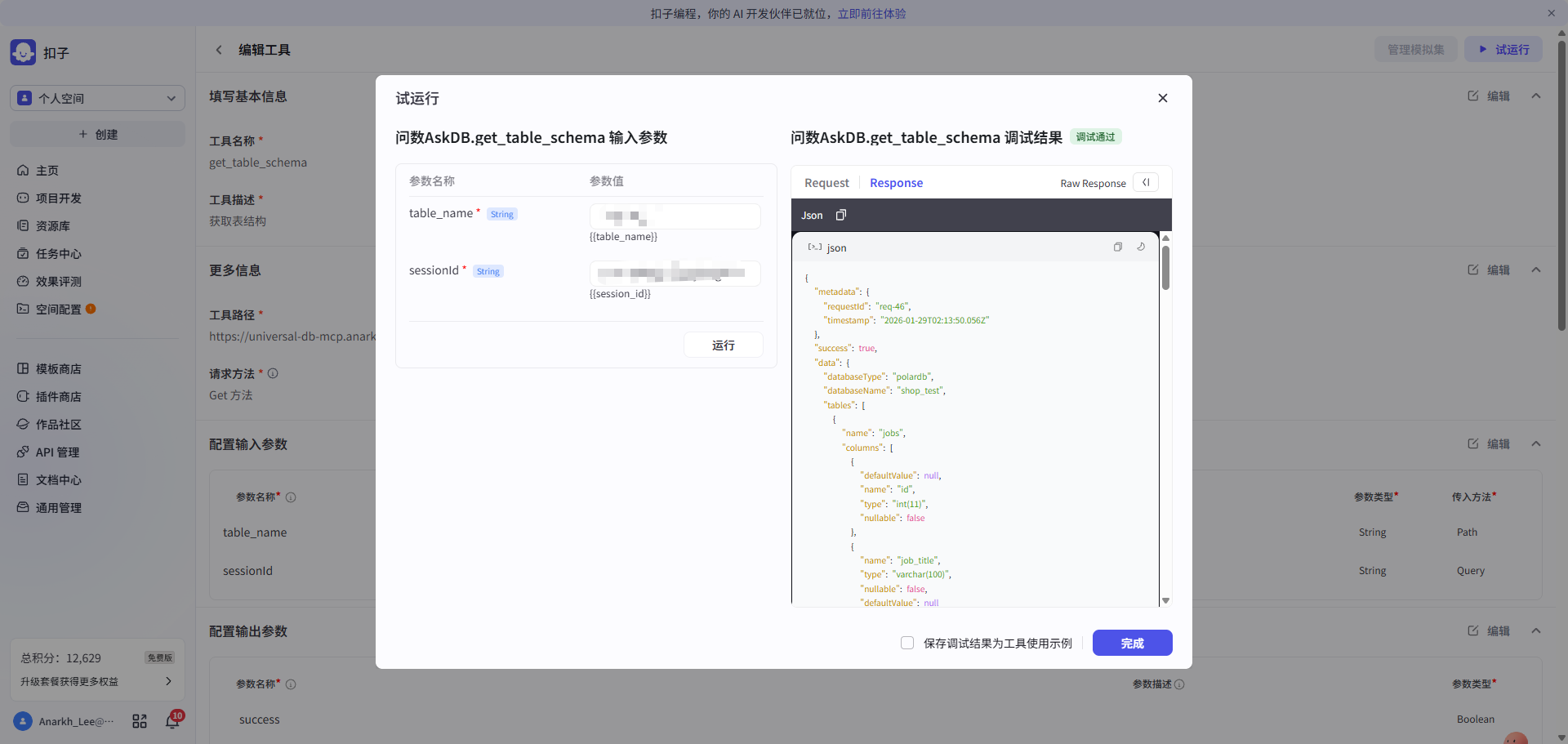
Task: Toggle the Raw Response collapse icon
Action: 1146,183
